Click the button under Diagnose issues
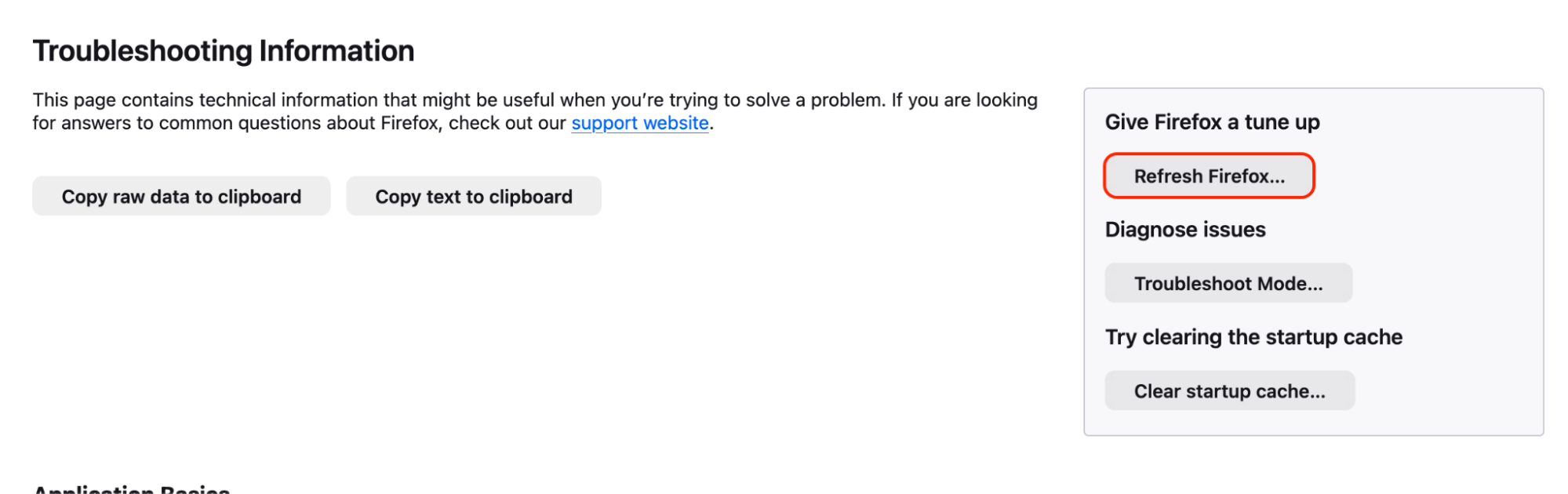This screenshot has height=494, width=1568. click(1228, 283)
